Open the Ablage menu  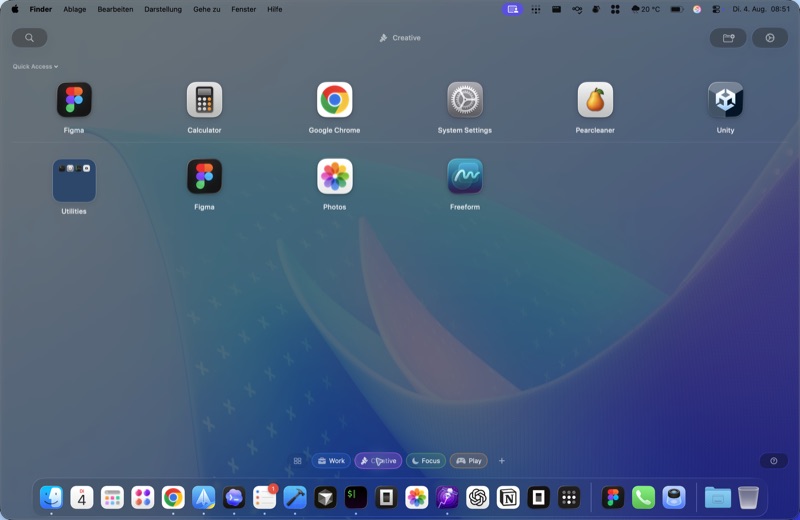[x=74, y=9]
